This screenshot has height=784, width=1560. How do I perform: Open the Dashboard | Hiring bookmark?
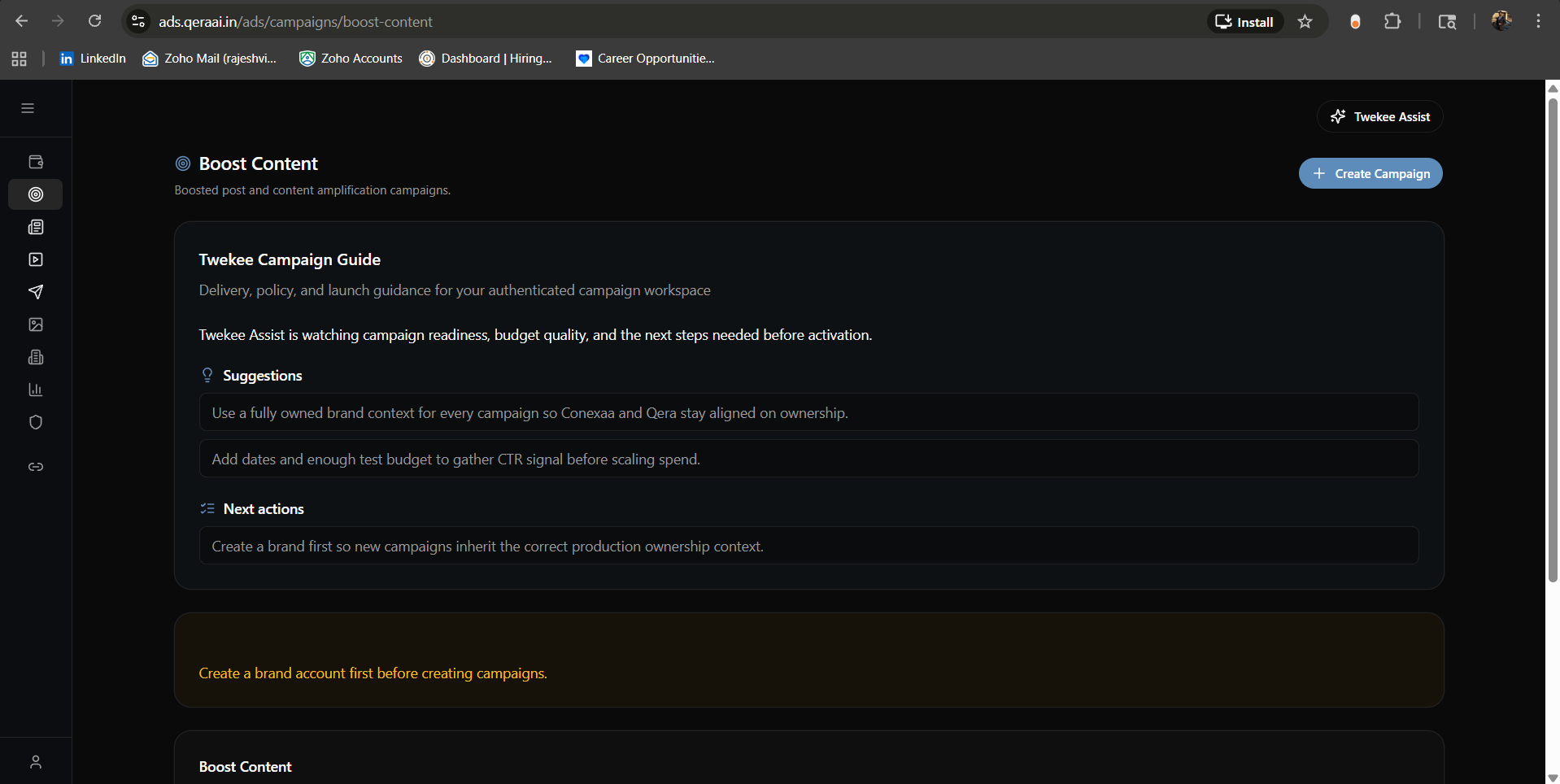(486, 59)
